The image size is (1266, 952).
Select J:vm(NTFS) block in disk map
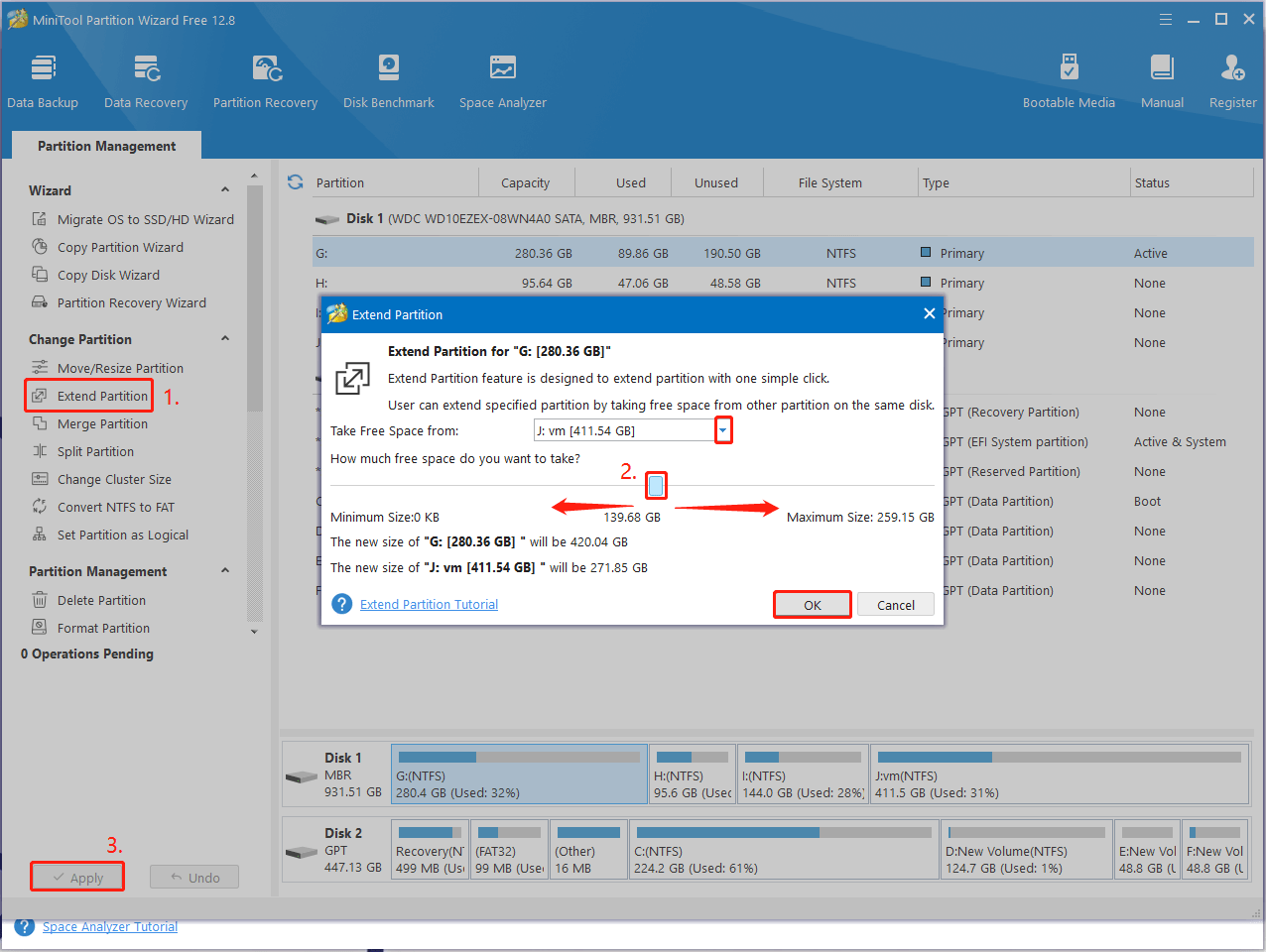point(1060,774)
